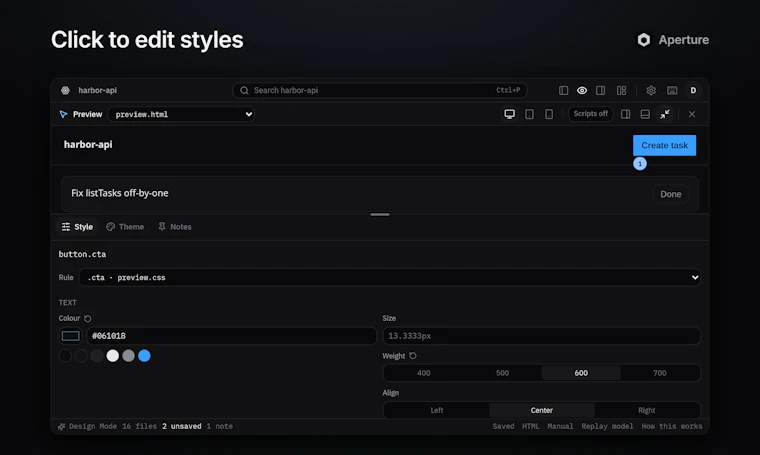Focus the Search harbor-api field

coord(380,91)
